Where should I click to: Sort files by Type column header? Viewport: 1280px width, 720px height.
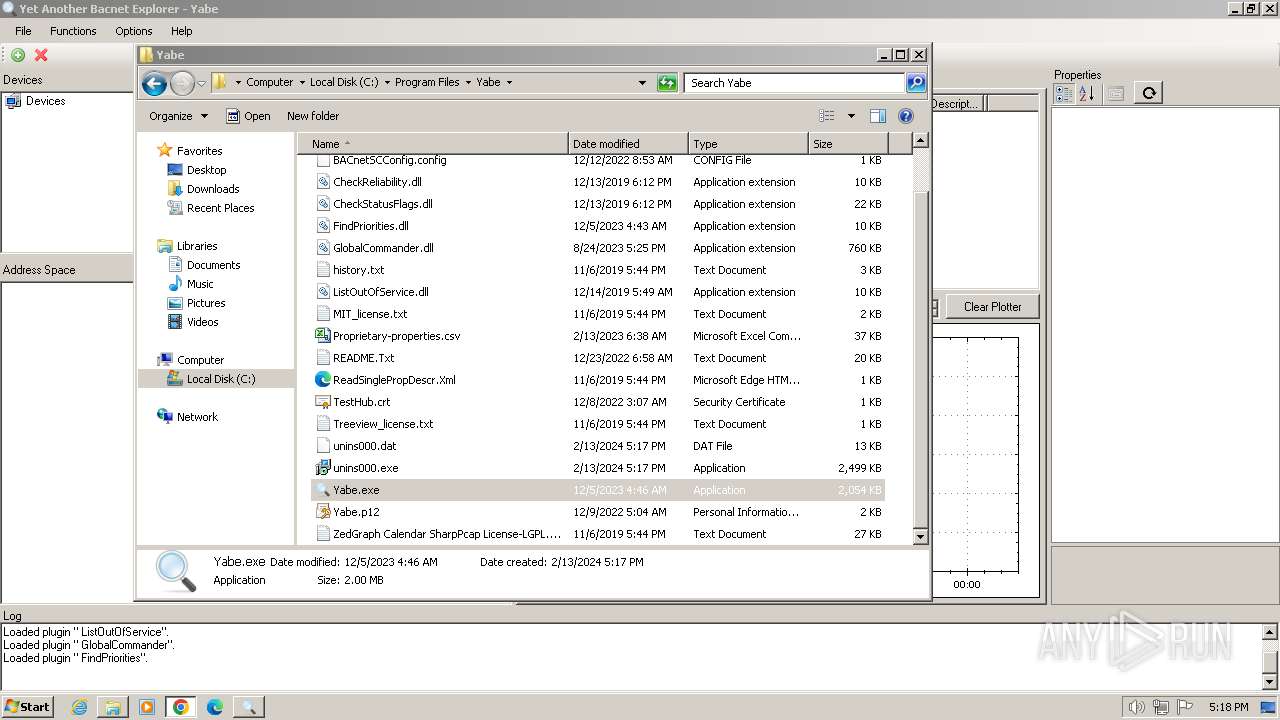(748, 144)
